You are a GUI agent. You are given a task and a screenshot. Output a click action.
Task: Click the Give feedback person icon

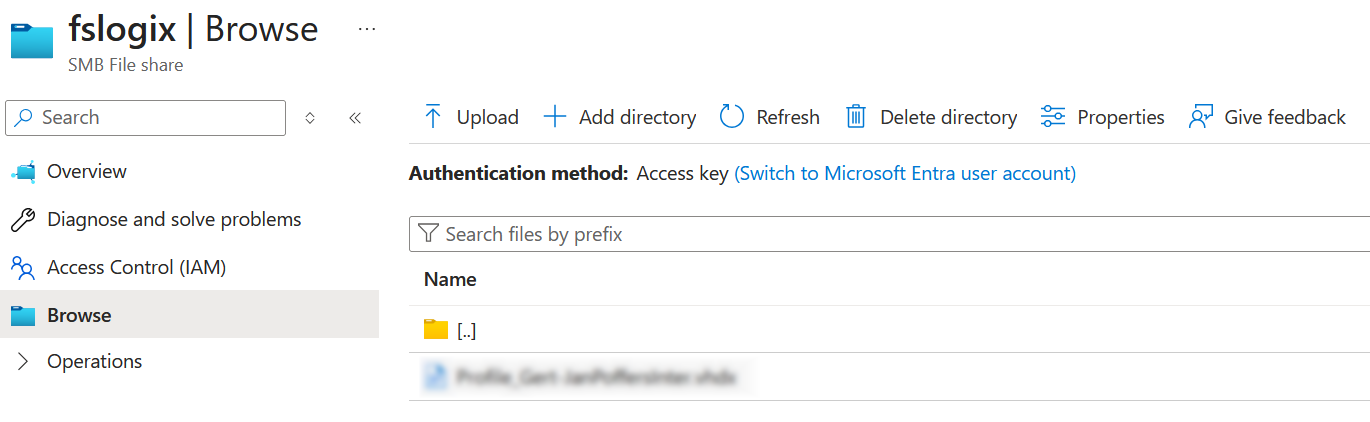1200,117
